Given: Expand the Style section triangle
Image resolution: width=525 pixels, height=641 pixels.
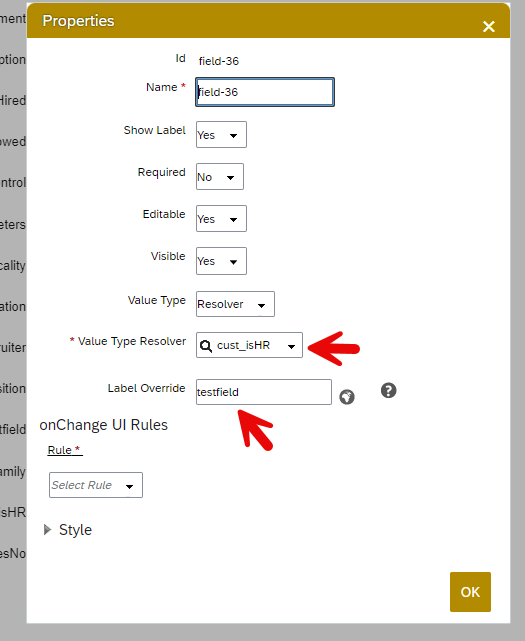Looking at the screenshot, I should (47, 530).
